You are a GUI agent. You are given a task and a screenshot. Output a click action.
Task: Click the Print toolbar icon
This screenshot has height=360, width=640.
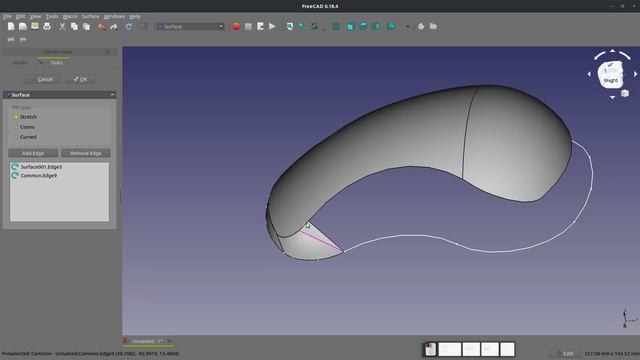pos(47,27)
